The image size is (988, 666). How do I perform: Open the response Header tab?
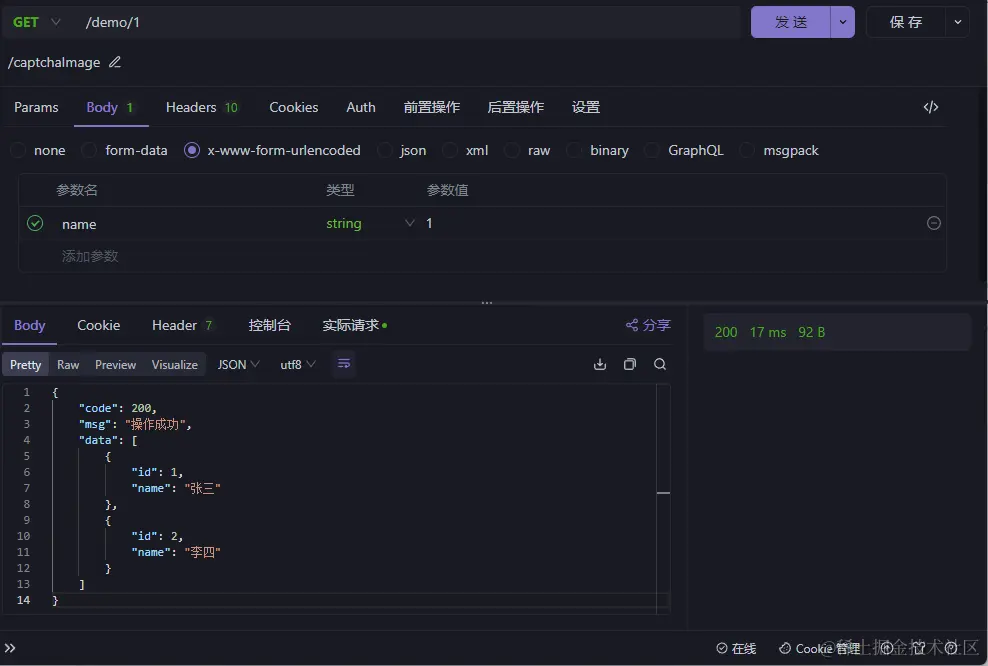click(x=181, y=325)
